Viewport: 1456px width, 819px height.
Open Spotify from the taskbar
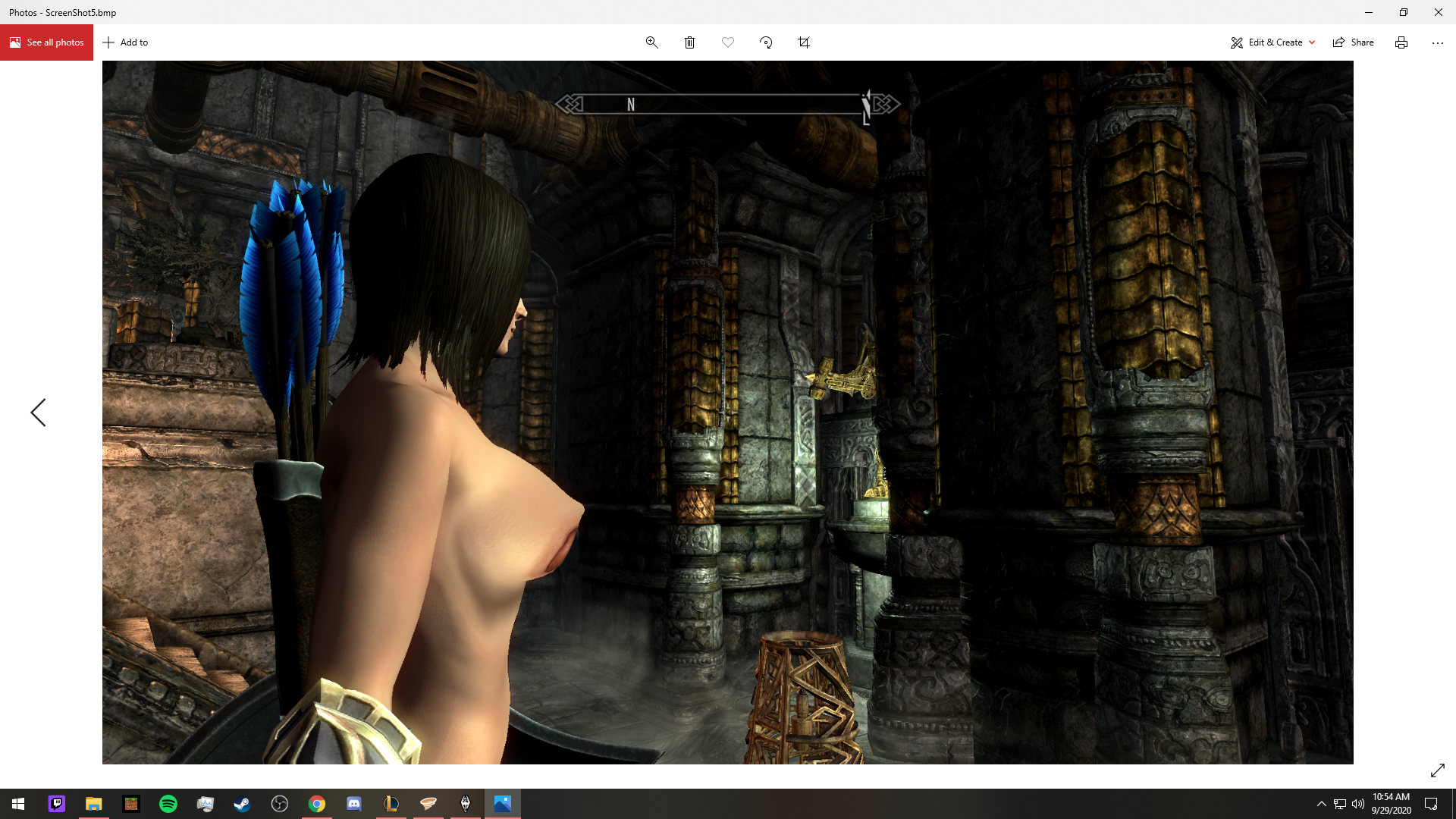pos(168,804)
